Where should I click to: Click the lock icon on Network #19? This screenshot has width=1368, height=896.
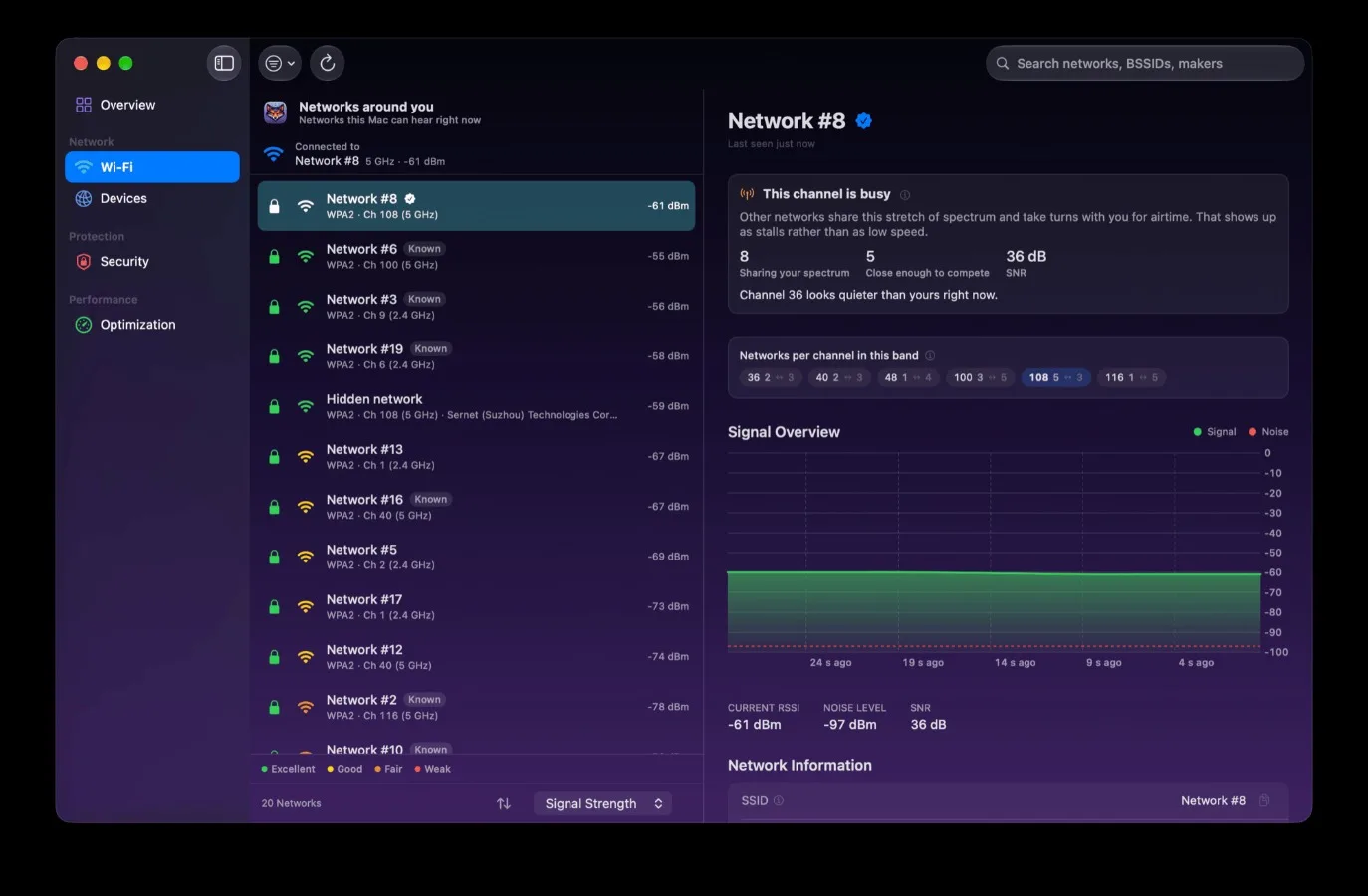tap(274, 356)
